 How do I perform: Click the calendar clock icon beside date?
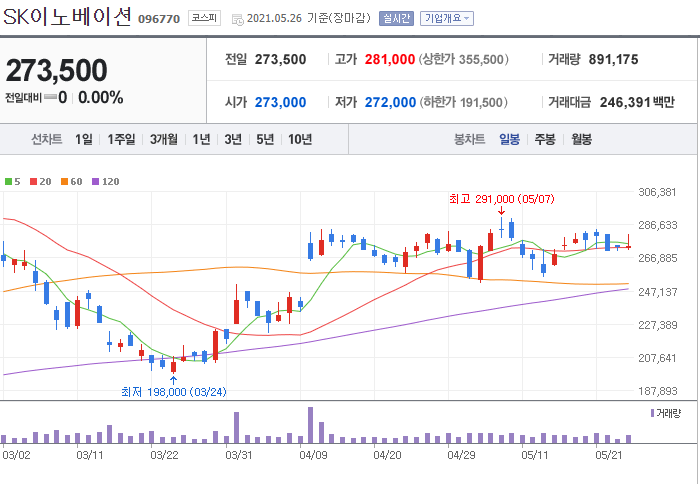(238, 19)
